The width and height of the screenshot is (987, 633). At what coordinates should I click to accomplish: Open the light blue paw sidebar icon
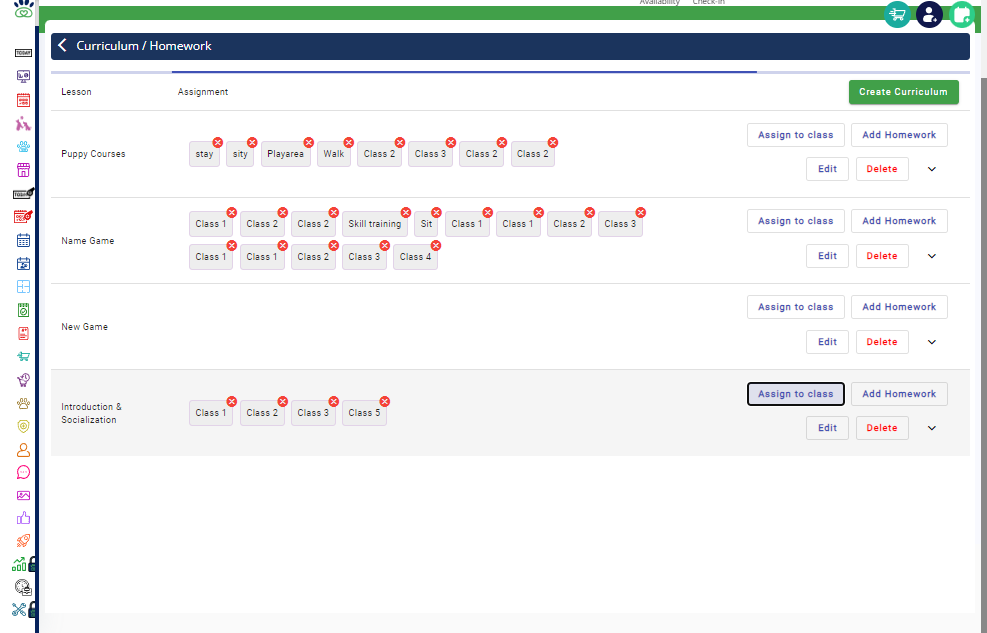(x=23, y=147)
